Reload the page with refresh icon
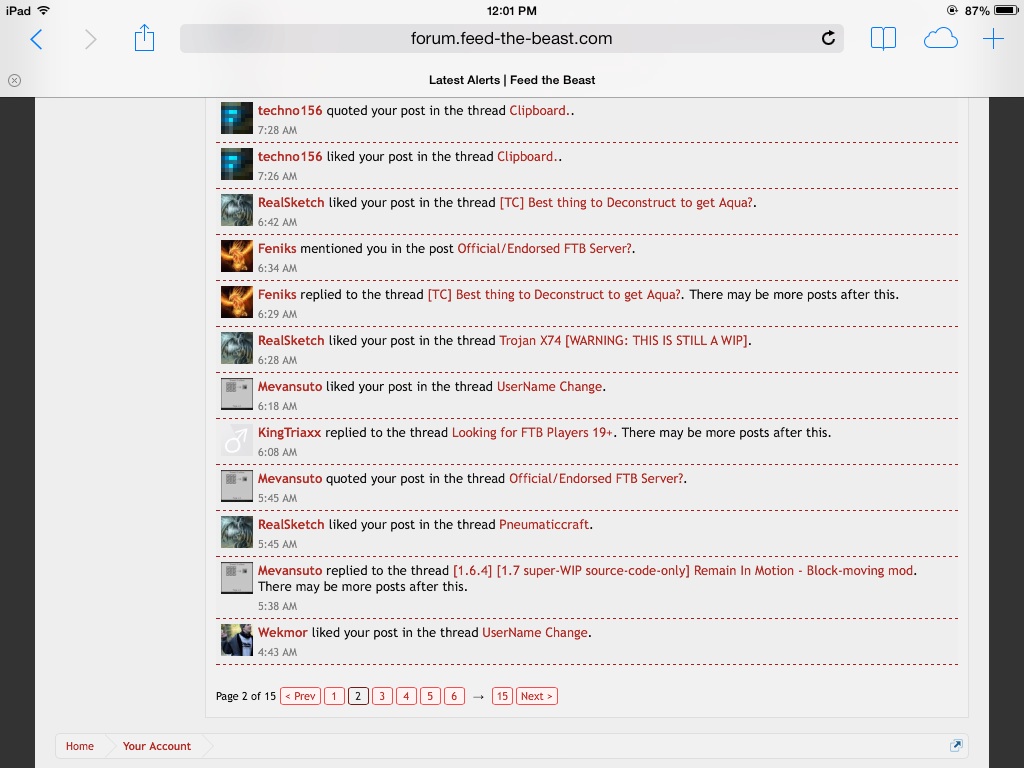 pyautogui.click(x=828, y=39)
